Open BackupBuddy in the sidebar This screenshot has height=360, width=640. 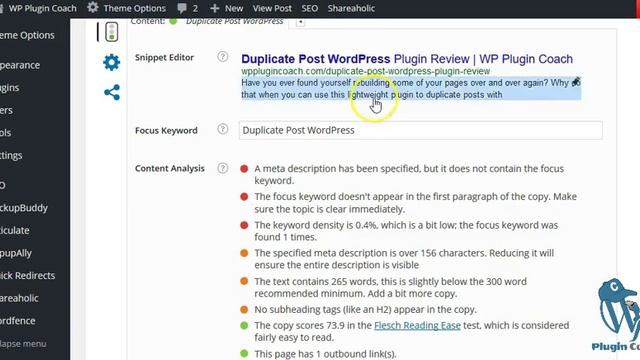click(24, 208)
